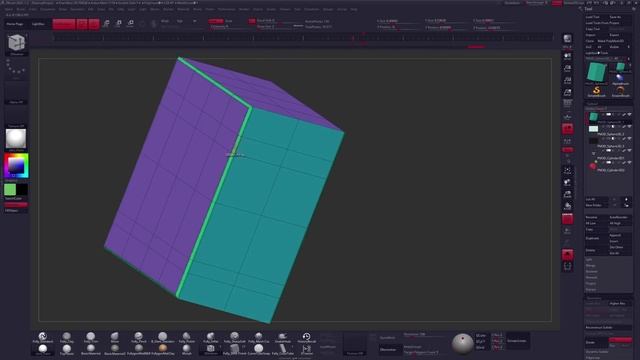Pick the Morph brush
Image resolution: width=640 pixels, height=360 pixels.
click(187, 349)
